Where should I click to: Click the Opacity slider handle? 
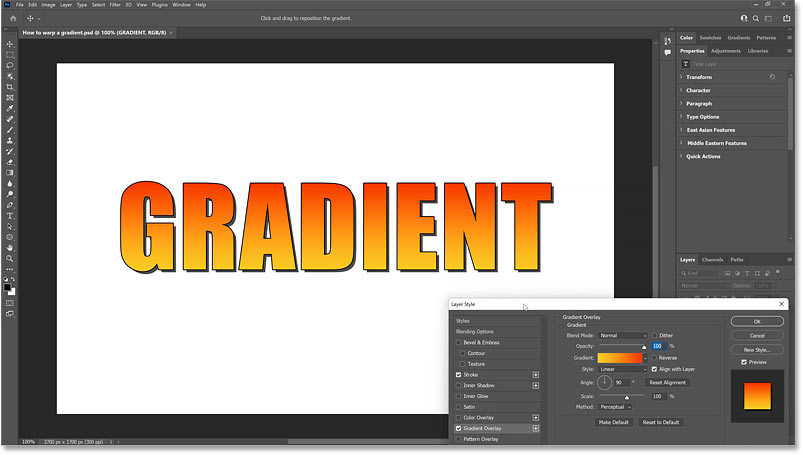click(x=644, y=347)
